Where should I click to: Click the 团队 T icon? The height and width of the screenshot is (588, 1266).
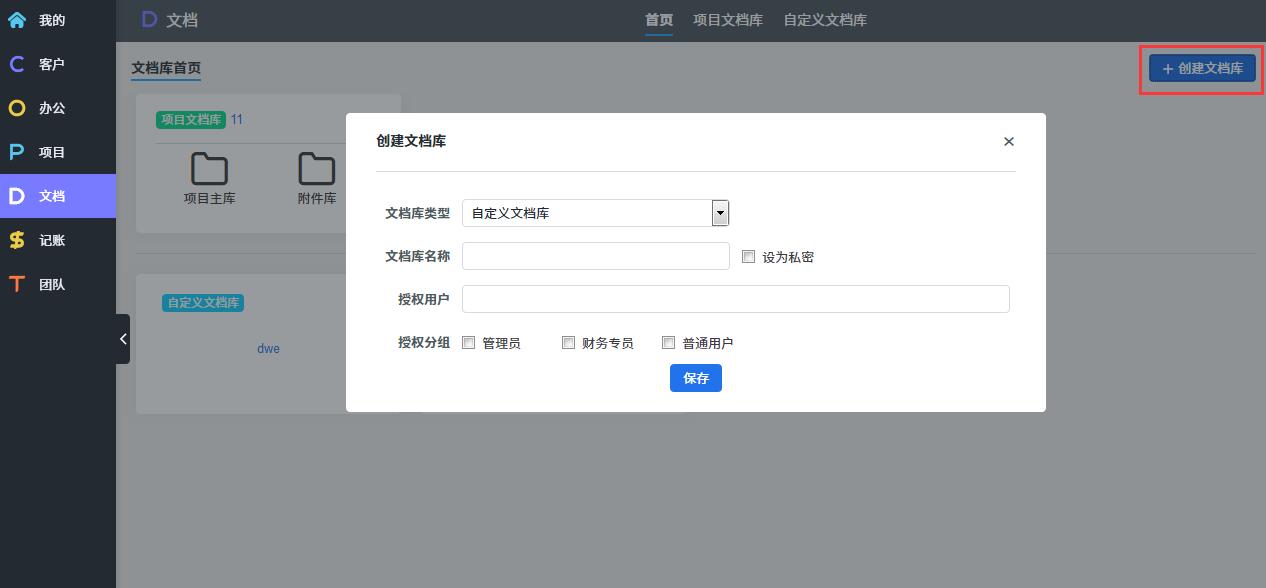click(17, 284)
